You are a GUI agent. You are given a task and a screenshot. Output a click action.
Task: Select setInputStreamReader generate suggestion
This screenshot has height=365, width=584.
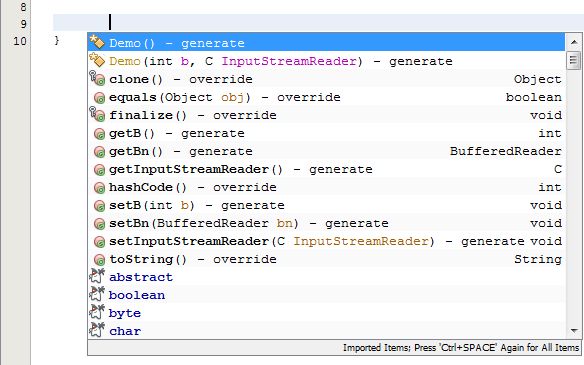[x=326, y=241]
